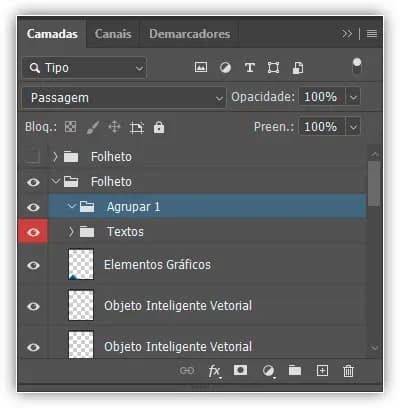400x408 pixels.
Task: Filter layers by pixel image type
Action: coord(201,68)
